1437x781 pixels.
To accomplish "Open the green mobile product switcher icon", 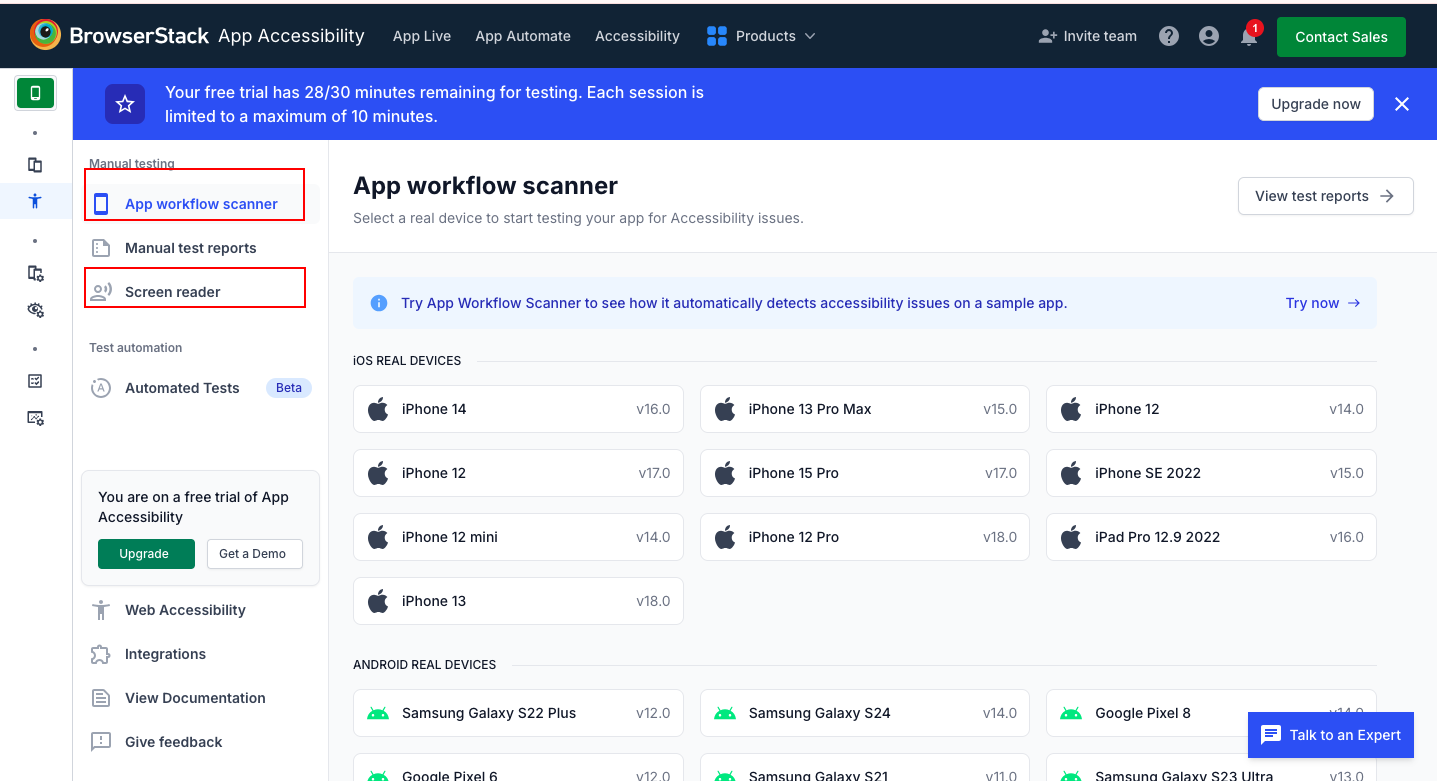I will pos(35,93).
